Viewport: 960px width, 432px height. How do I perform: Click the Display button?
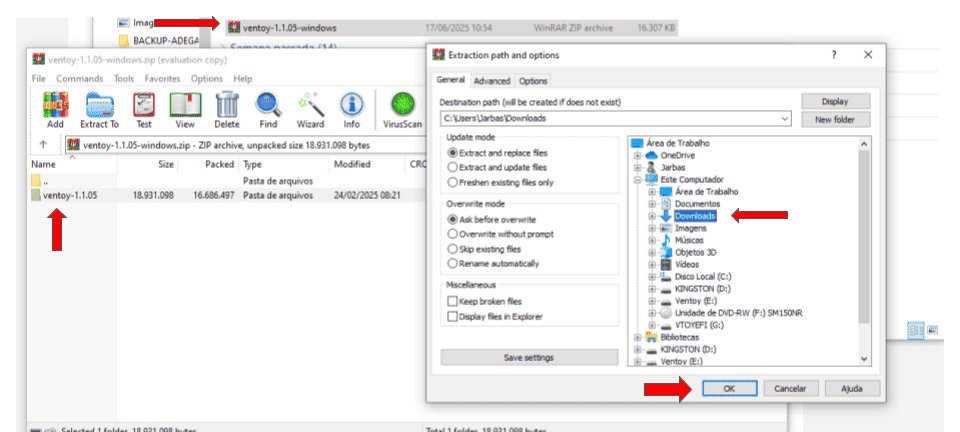[x=835, y=102]
